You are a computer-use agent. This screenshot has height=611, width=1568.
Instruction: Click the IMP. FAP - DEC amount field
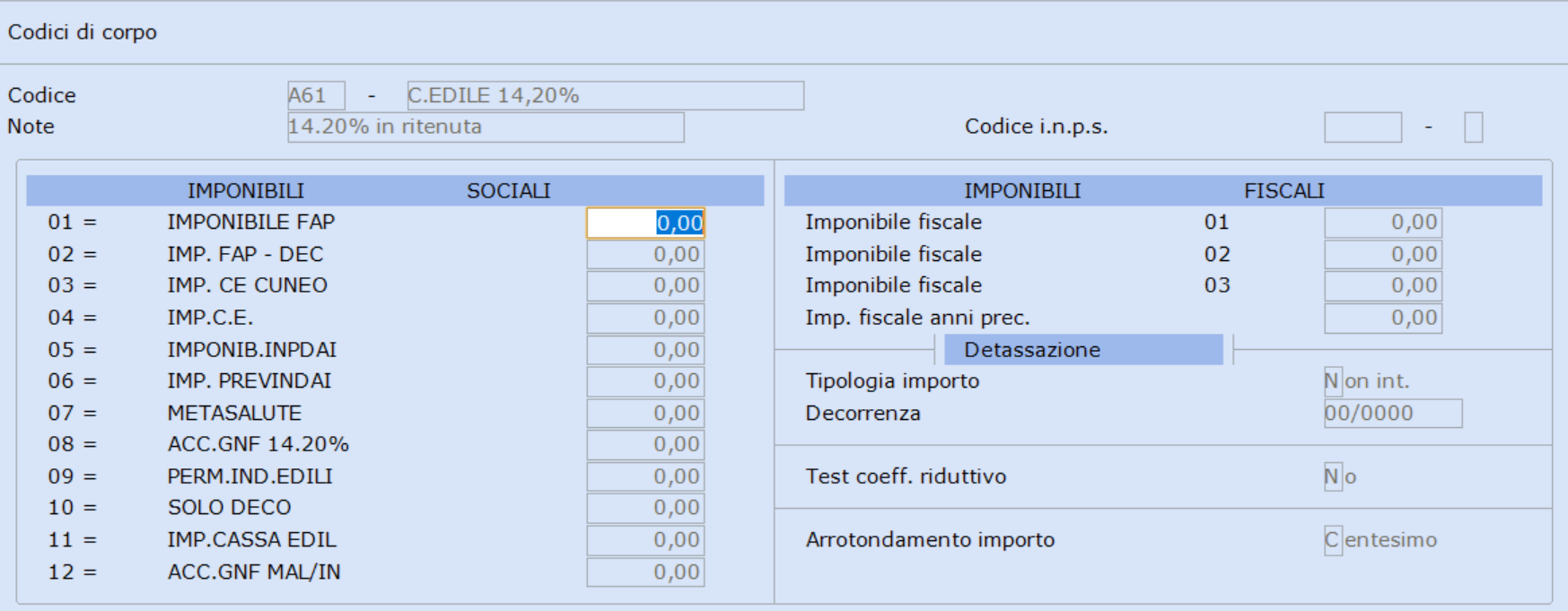coord(645,254)
